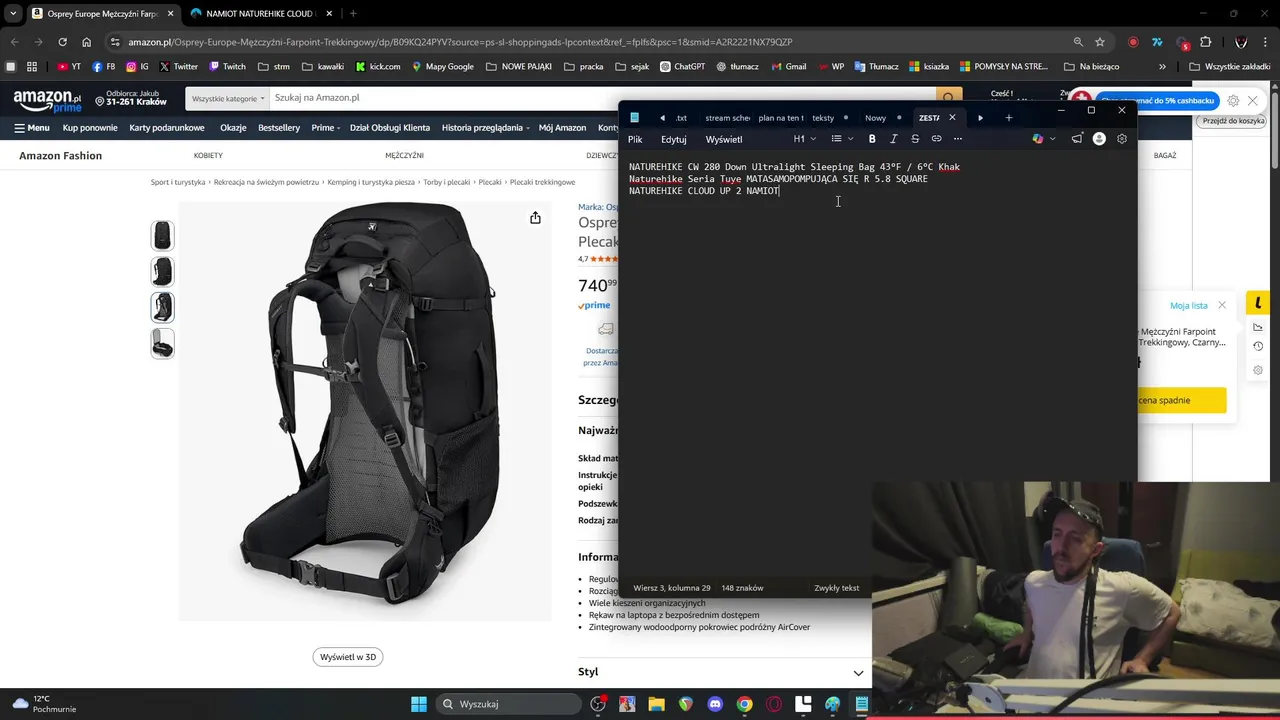This screenshot has height=720, width=1280.
Task: Open the Amazon logo home link
Action: [x=47, y=101]
